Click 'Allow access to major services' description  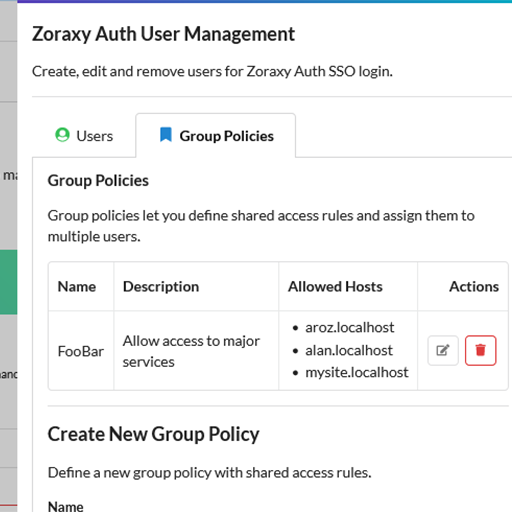point(191,351)
